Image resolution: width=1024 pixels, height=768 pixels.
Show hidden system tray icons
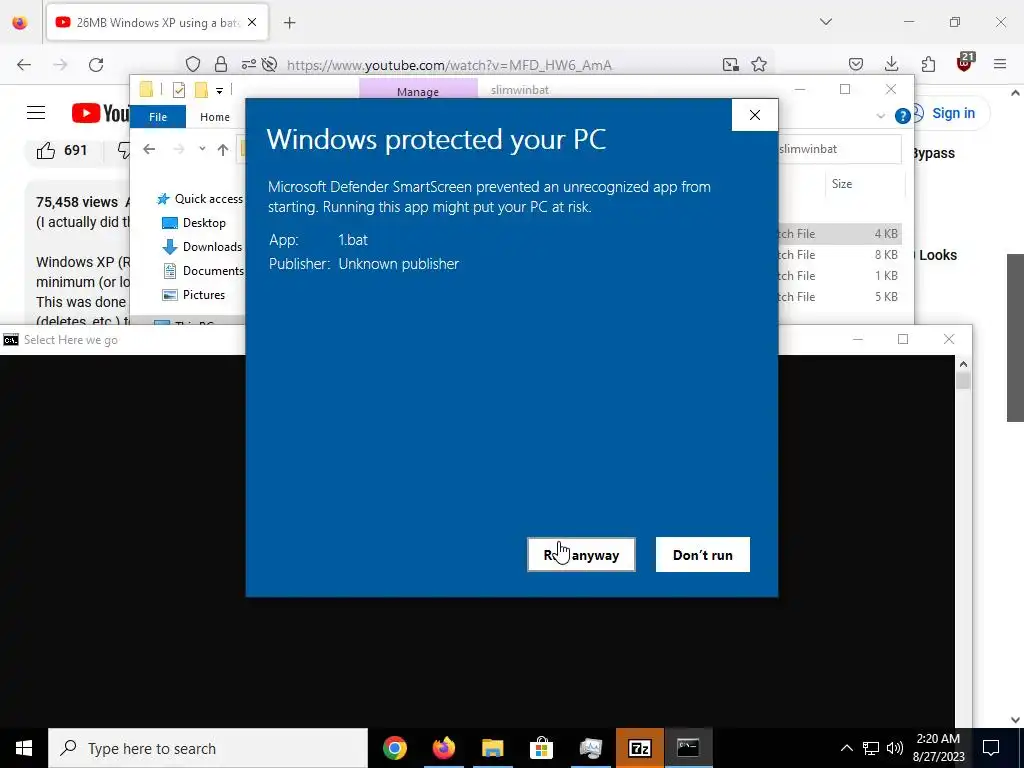(846, 748)
